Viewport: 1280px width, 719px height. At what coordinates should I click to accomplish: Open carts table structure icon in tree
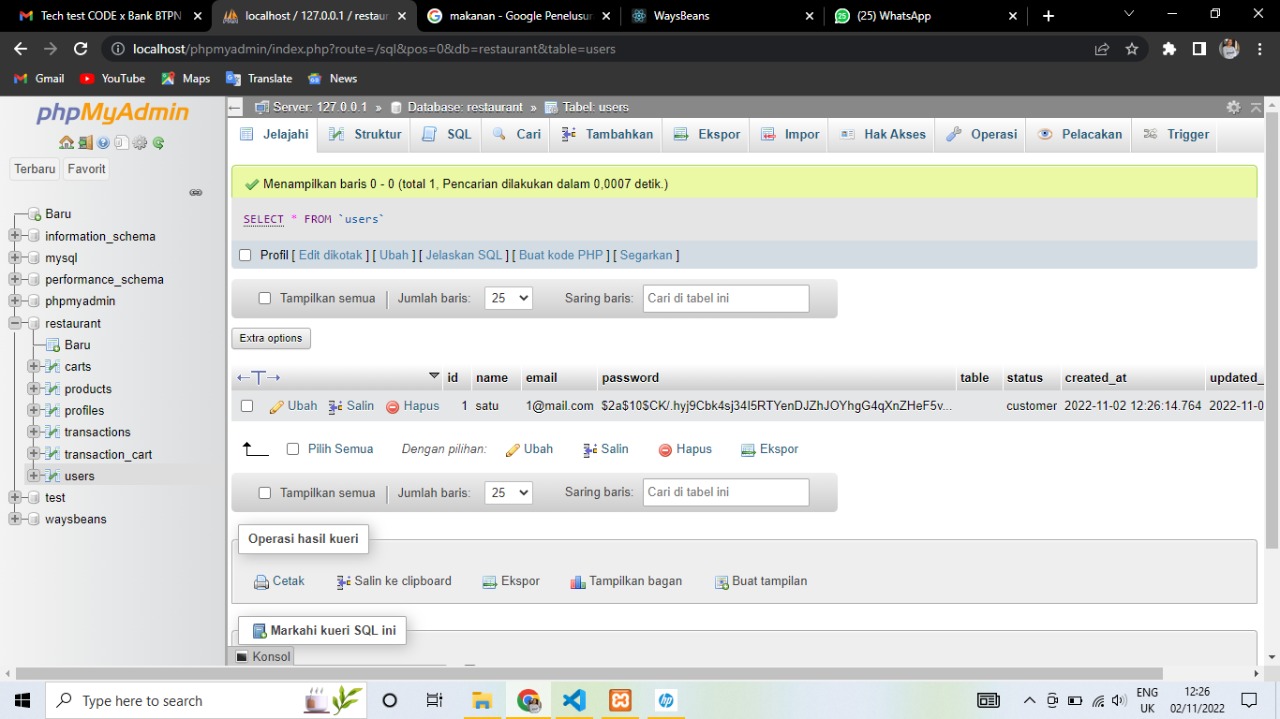click(53, 367)
